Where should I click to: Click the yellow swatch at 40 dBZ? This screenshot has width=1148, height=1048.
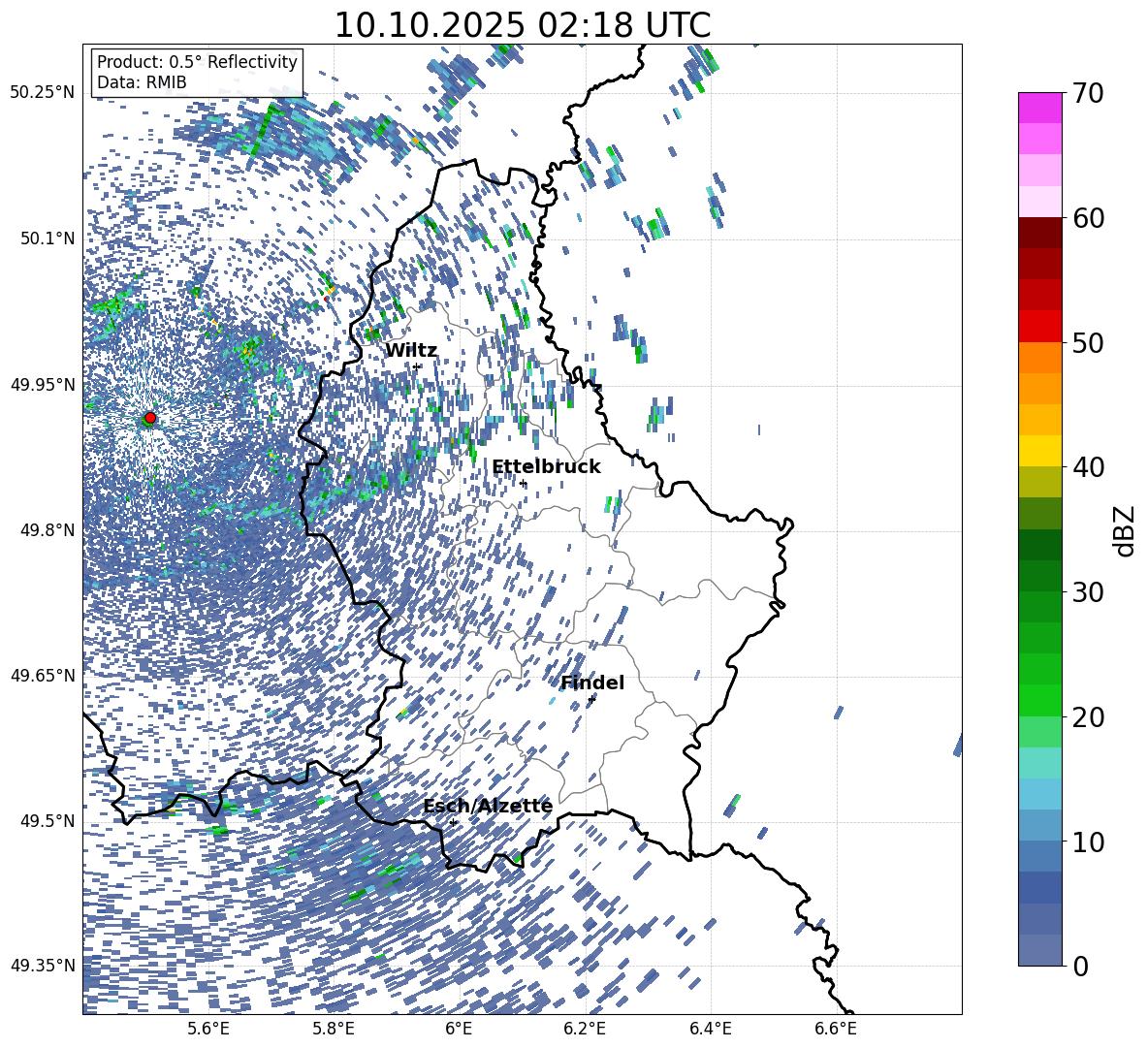point(1039,451)
